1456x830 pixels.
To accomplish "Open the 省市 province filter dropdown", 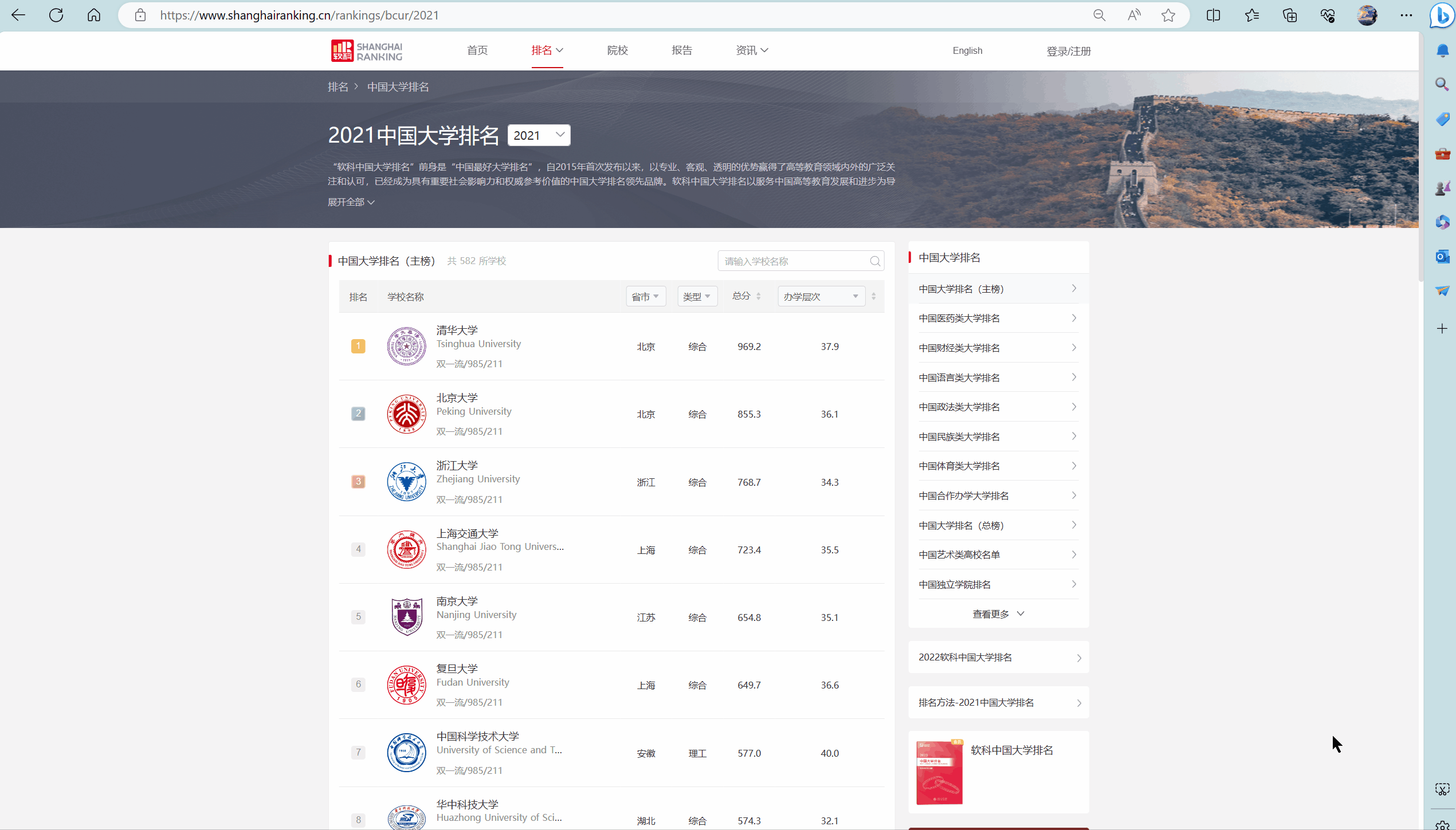I will point(645,296).
